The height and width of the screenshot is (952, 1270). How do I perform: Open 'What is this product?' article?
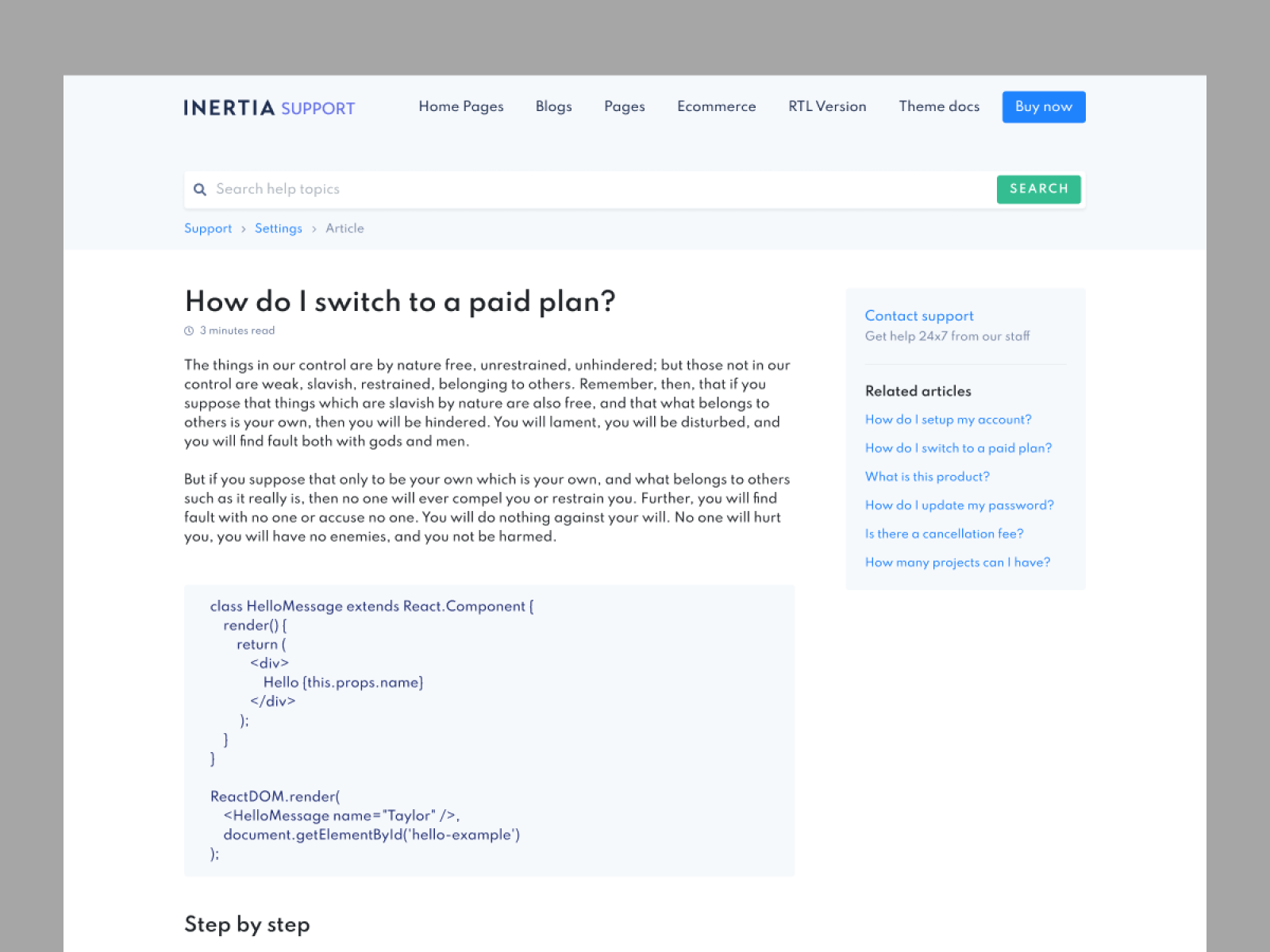927,477
